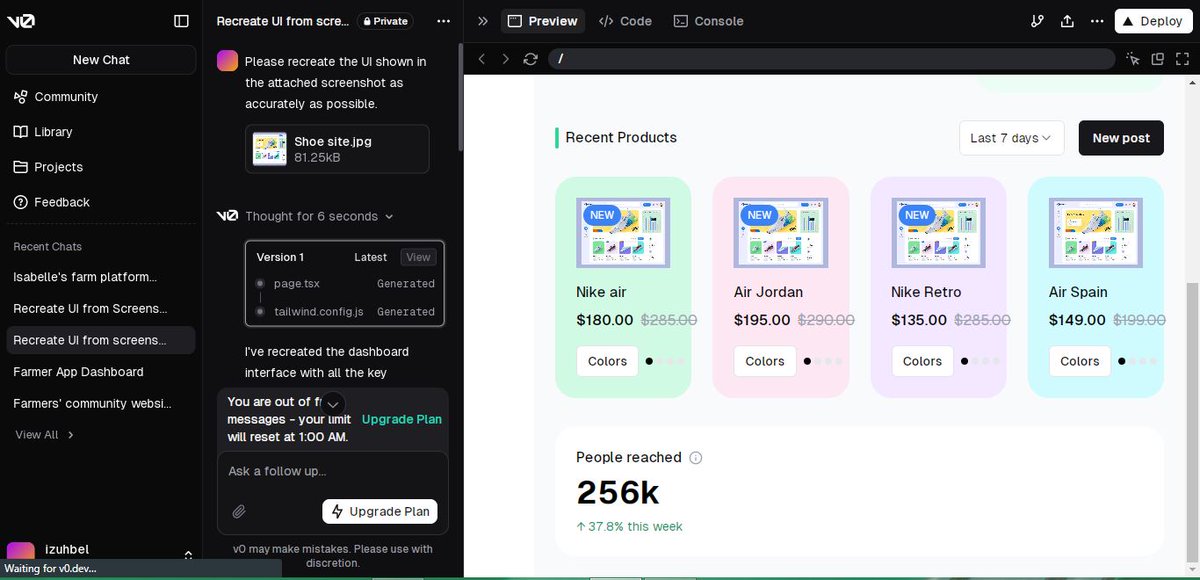
Task: Click the white Upgrade Plan button
Action: point(380,511)
